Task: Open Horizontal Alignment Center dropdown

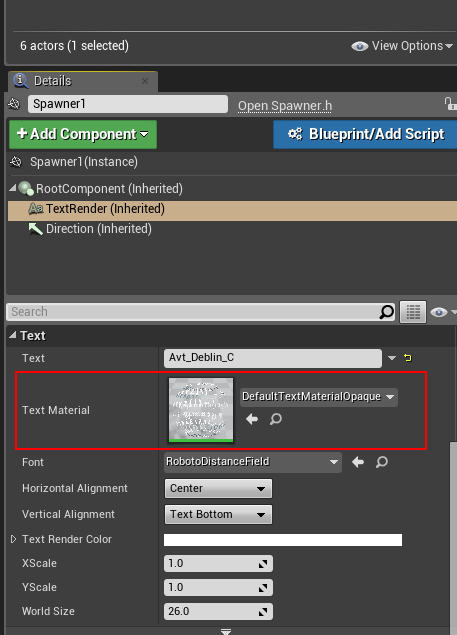Action: click(218, 488)
